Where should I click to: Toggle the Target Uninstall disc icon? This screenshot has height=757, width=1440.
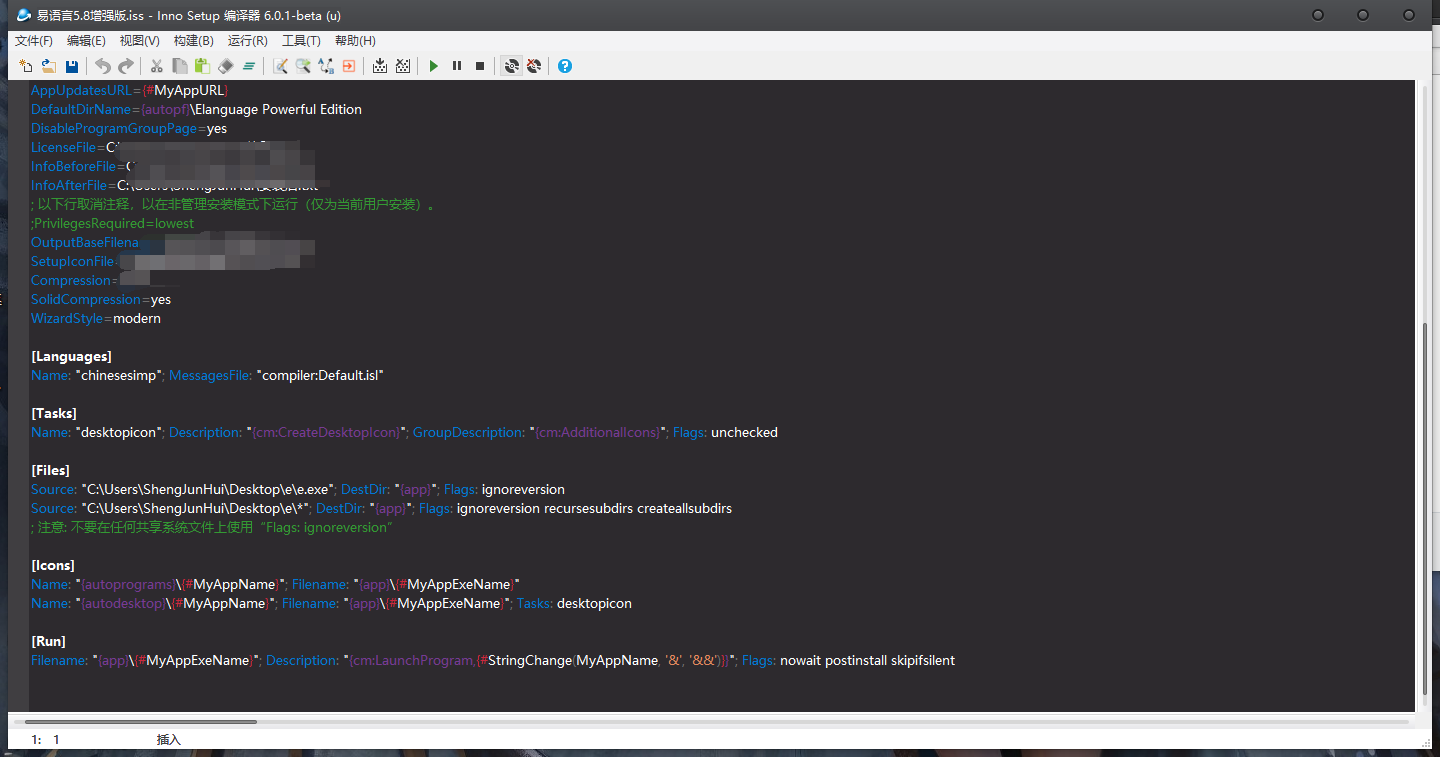534,66
